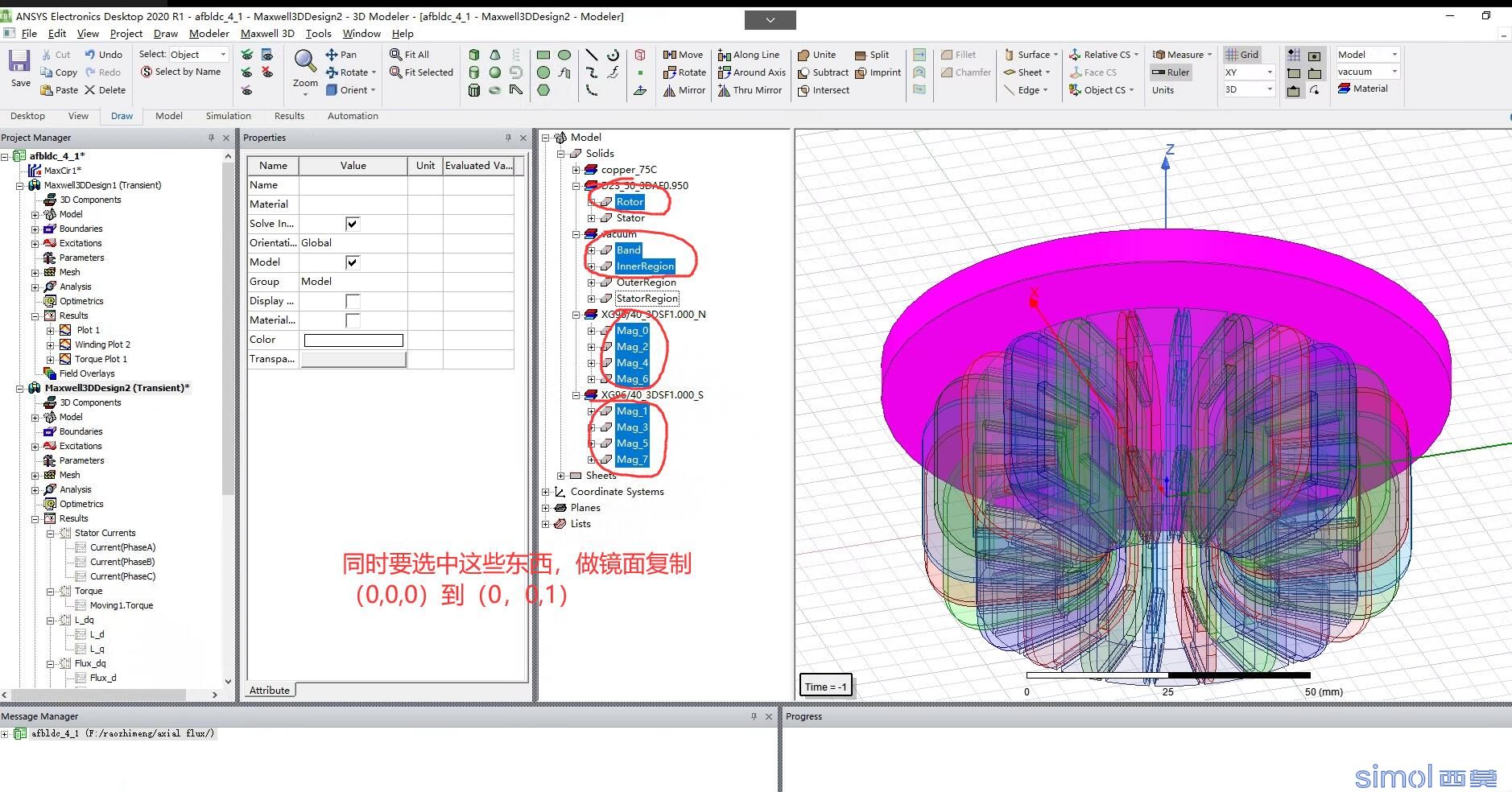Click the Delete button
1512x792 pixels.
tap(105, 90)
